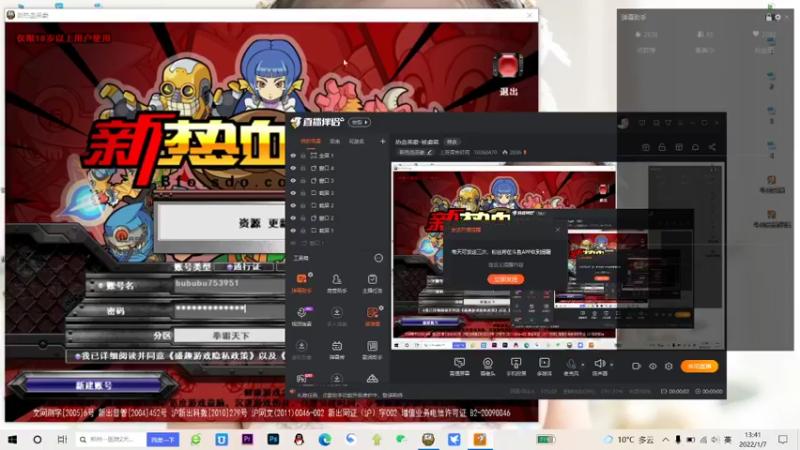
Task: Add a new scene with the plus button
Action: point(383,141)
